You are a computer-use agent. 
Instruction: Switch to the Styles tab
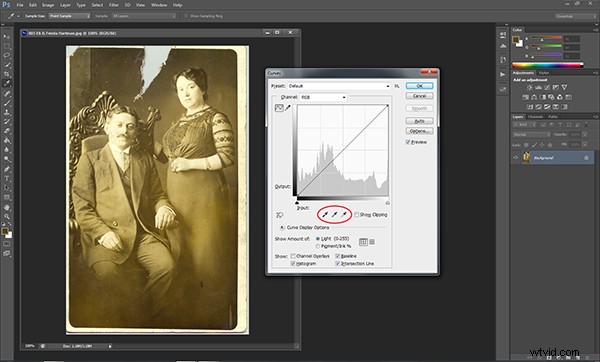coord(544,73)
